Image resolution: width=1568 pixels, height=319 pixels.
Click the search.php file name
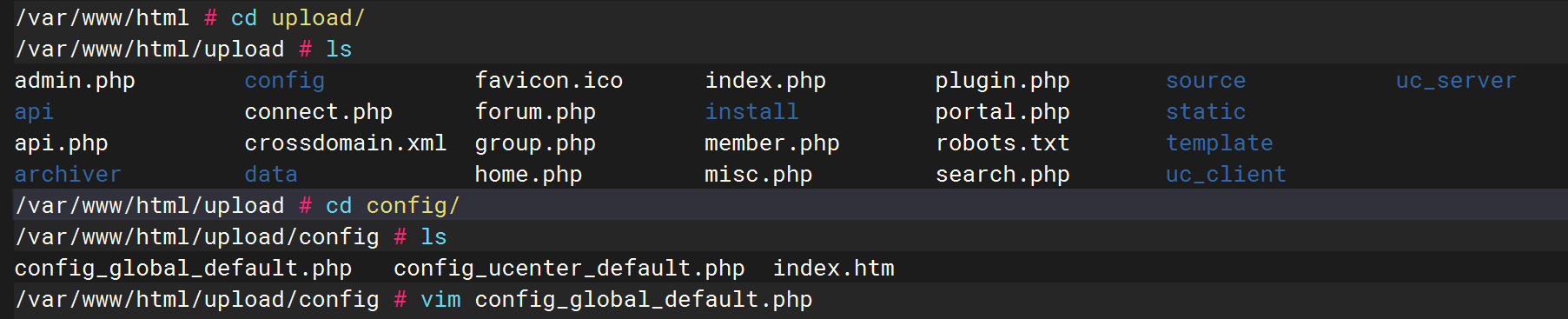1002,175
